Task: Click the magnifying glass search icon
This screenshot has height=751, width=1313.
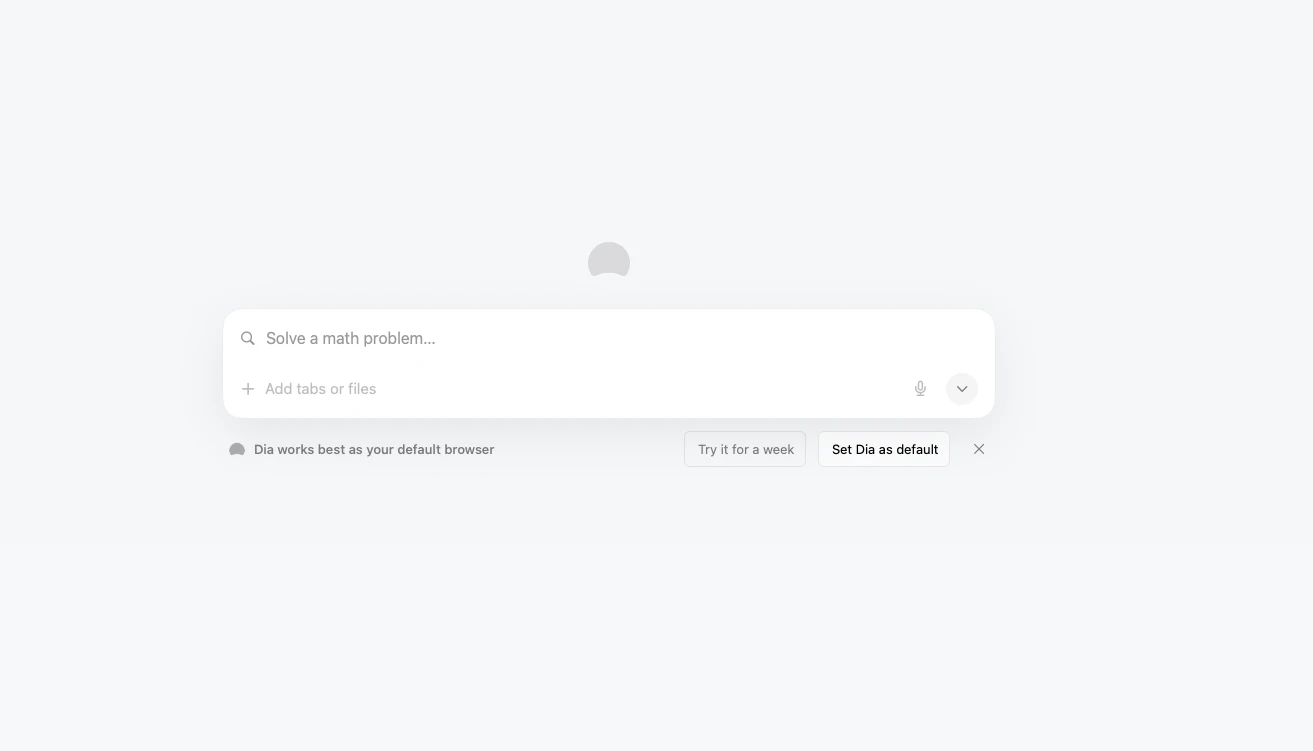Action: tap(248, 339)
